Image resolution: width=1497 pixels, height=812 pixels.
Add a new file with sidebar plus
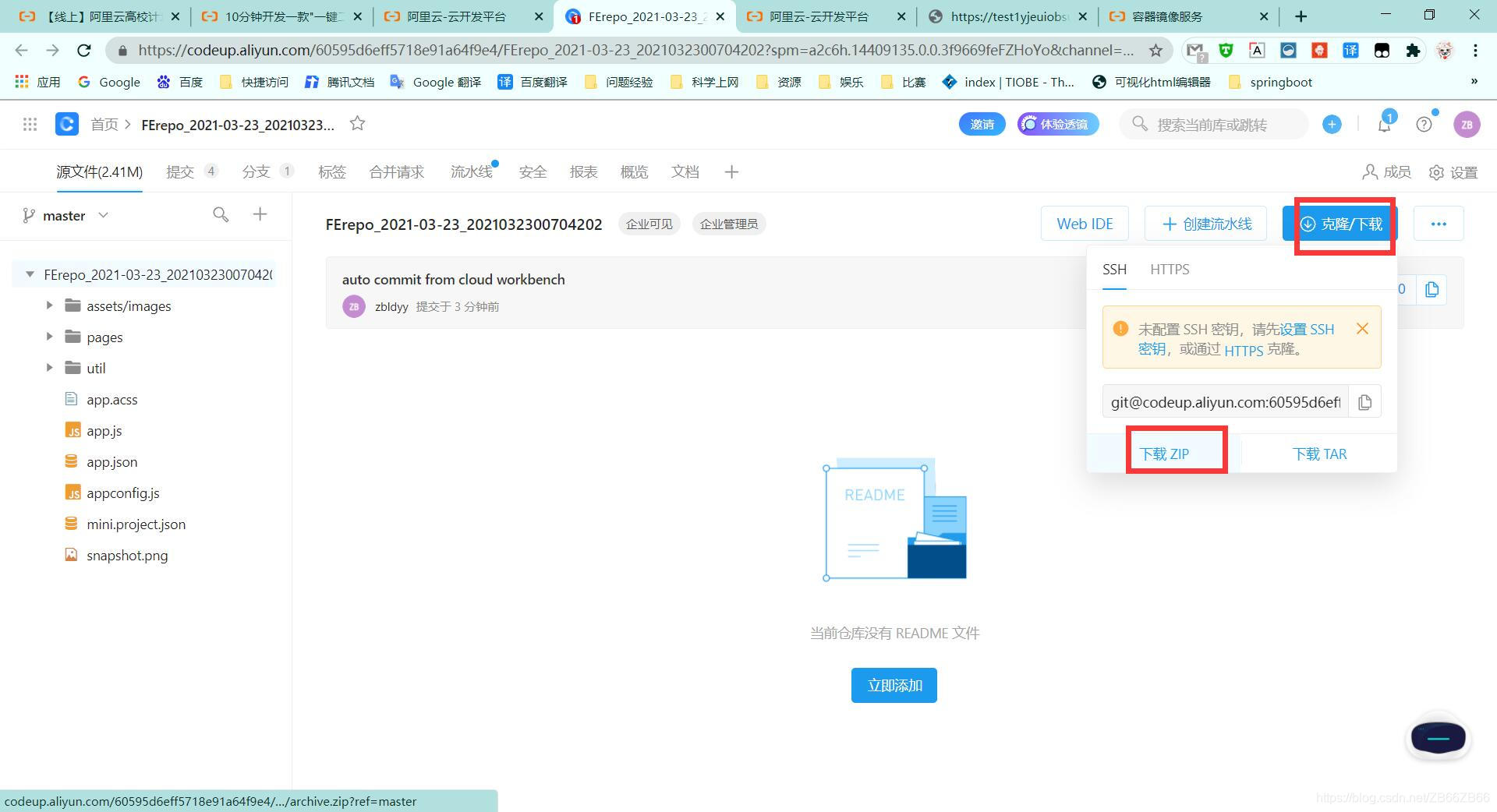click(x=260, y=214)
